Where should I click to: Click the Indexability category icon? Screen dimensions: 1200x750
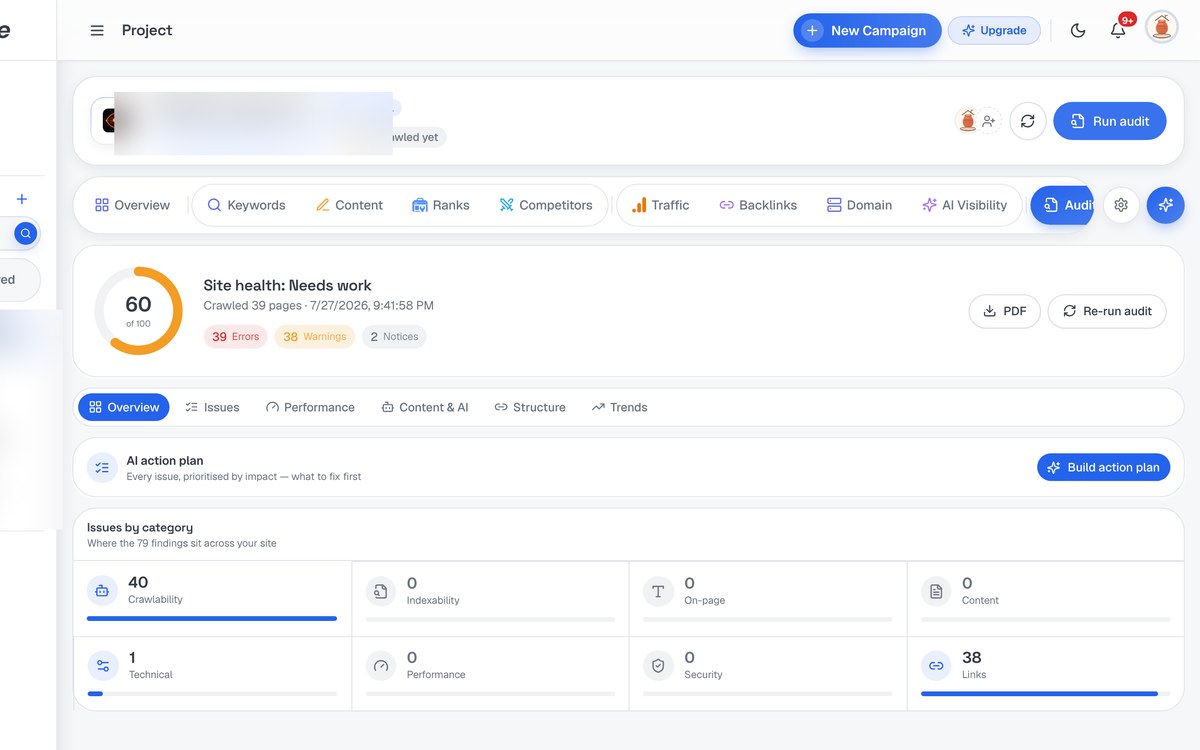[x=380, y=591]
